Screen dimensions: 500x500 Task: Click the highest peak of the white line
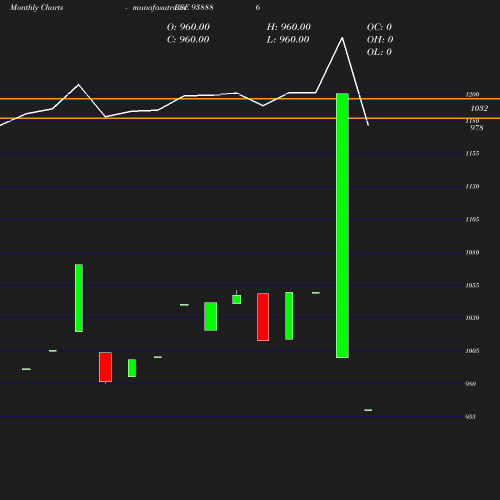tap(342, 38)
